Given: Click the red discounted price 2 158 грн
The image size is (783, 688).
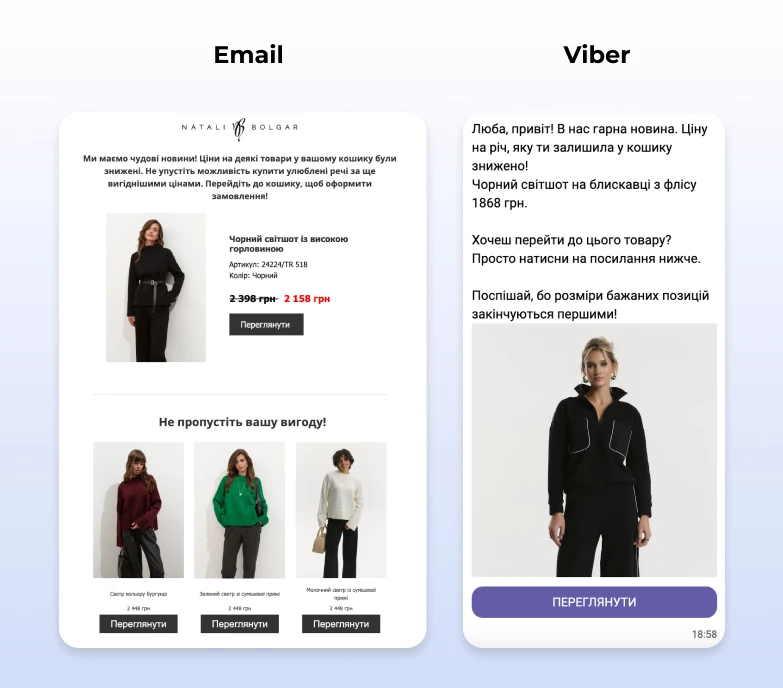Looking at the screenshot, I should point(307,299).
